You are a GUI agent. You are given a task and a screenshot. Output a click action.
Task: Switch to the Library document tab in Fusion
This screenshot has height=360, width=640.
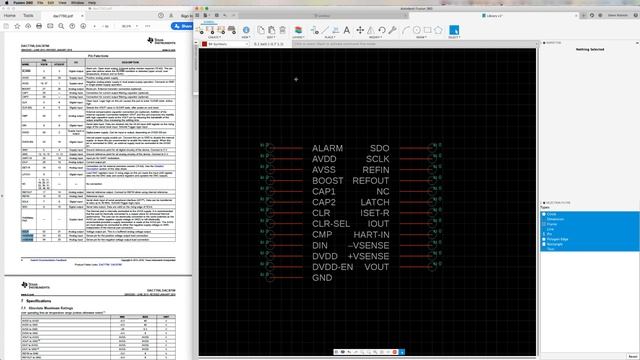click(x=492, y=16)
